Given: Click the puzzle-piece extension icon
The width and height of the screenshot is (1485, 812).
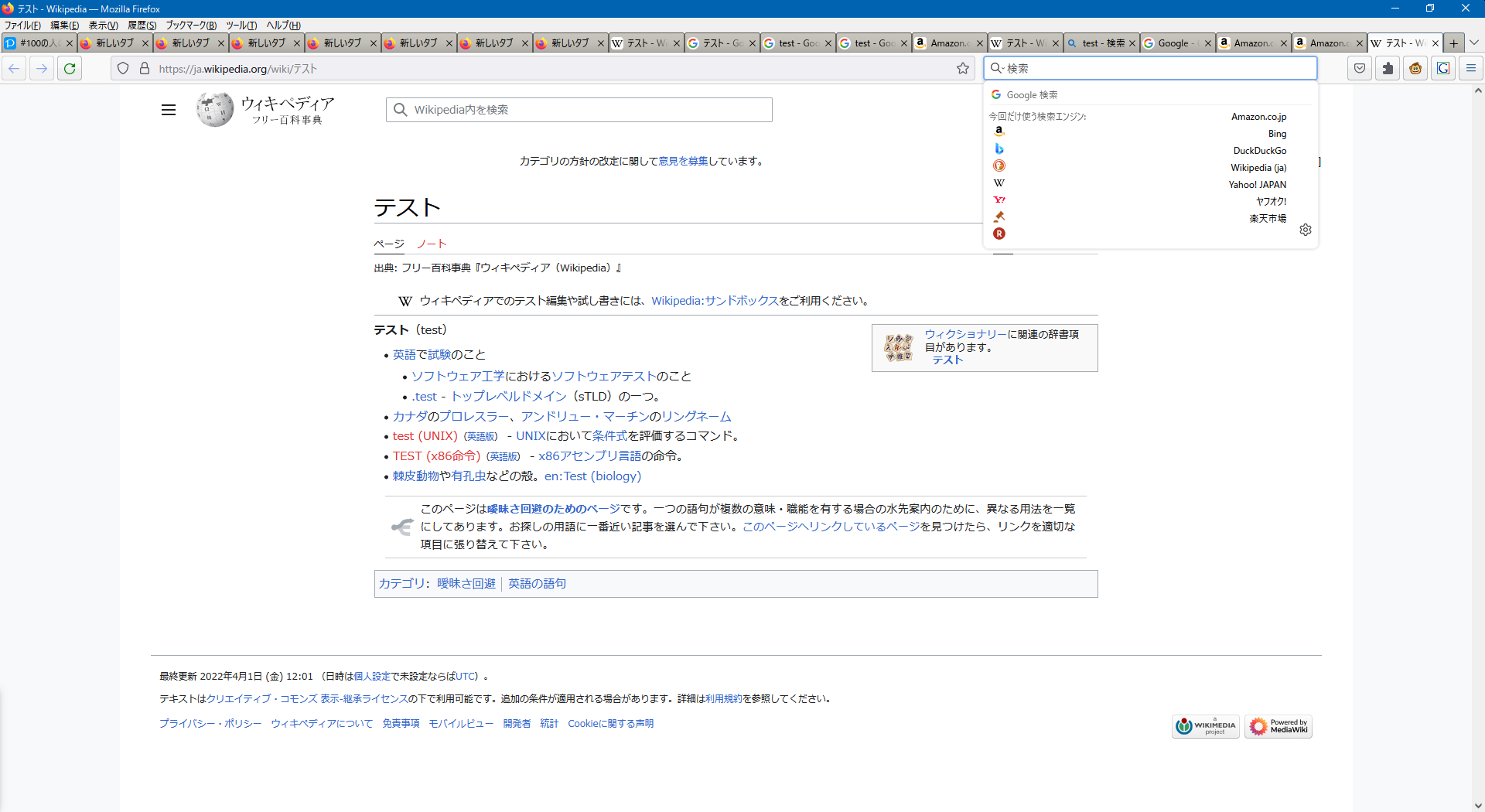Looking at the screenshot, I should 1387,68.
